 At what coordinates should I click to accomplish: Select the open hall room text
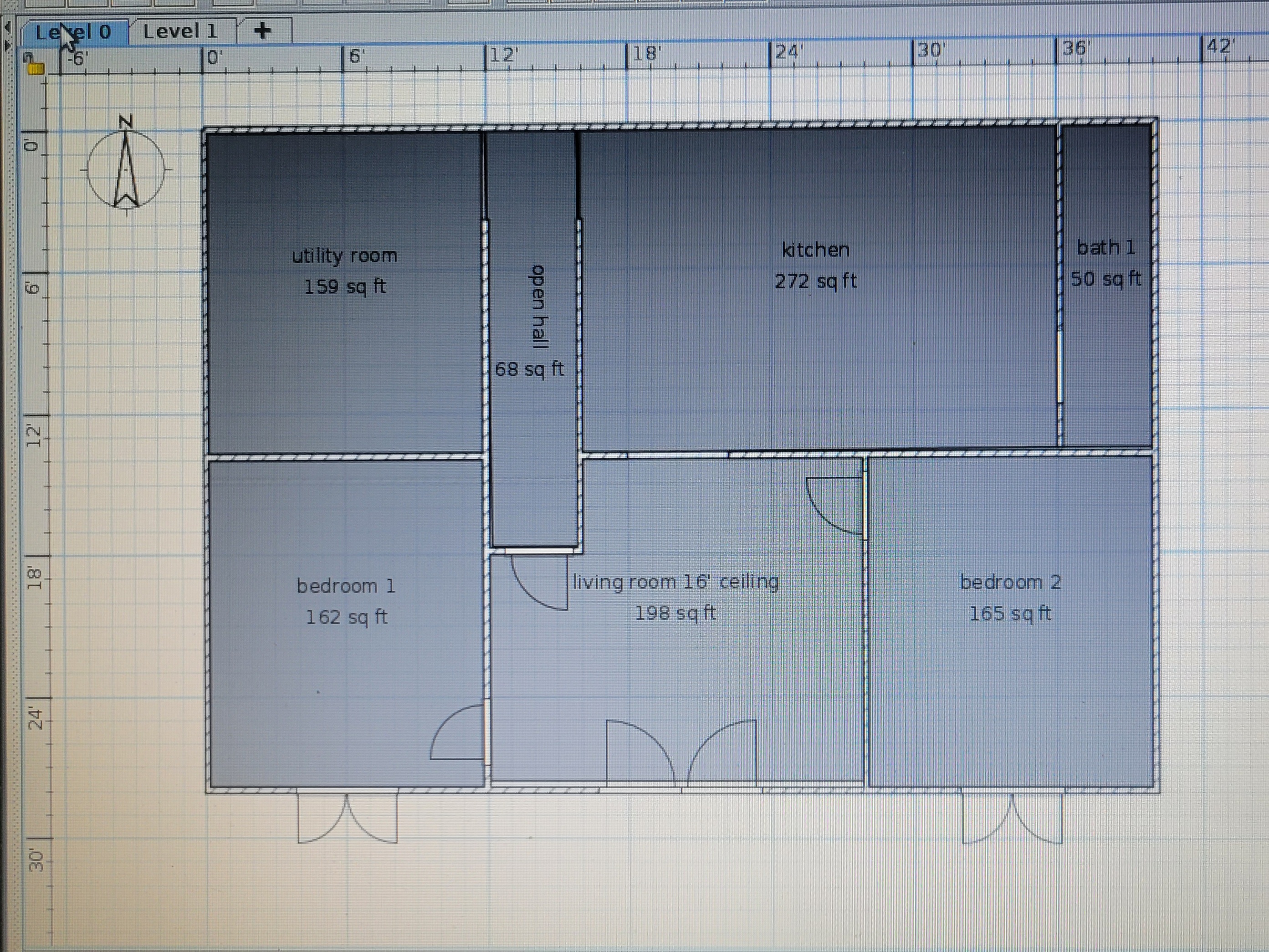point(539,307)
